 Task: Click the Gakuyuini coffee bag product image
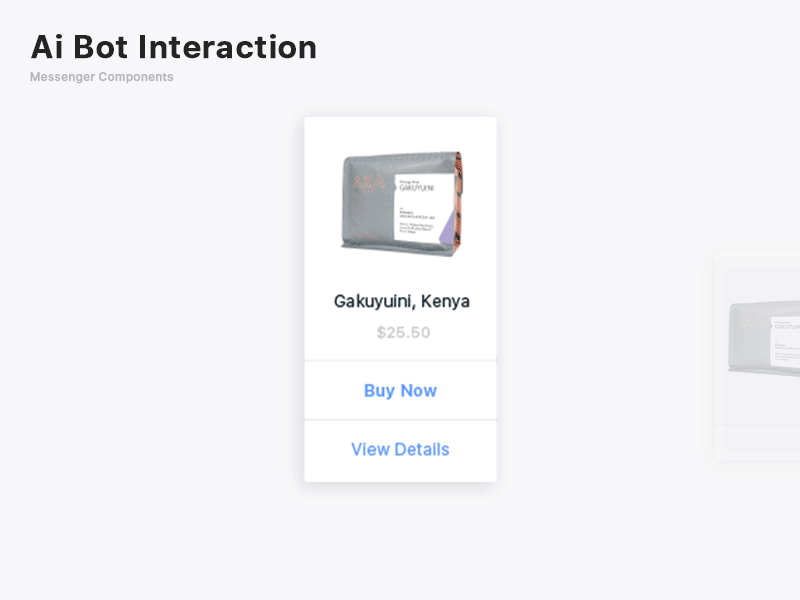tap(400, 200)
